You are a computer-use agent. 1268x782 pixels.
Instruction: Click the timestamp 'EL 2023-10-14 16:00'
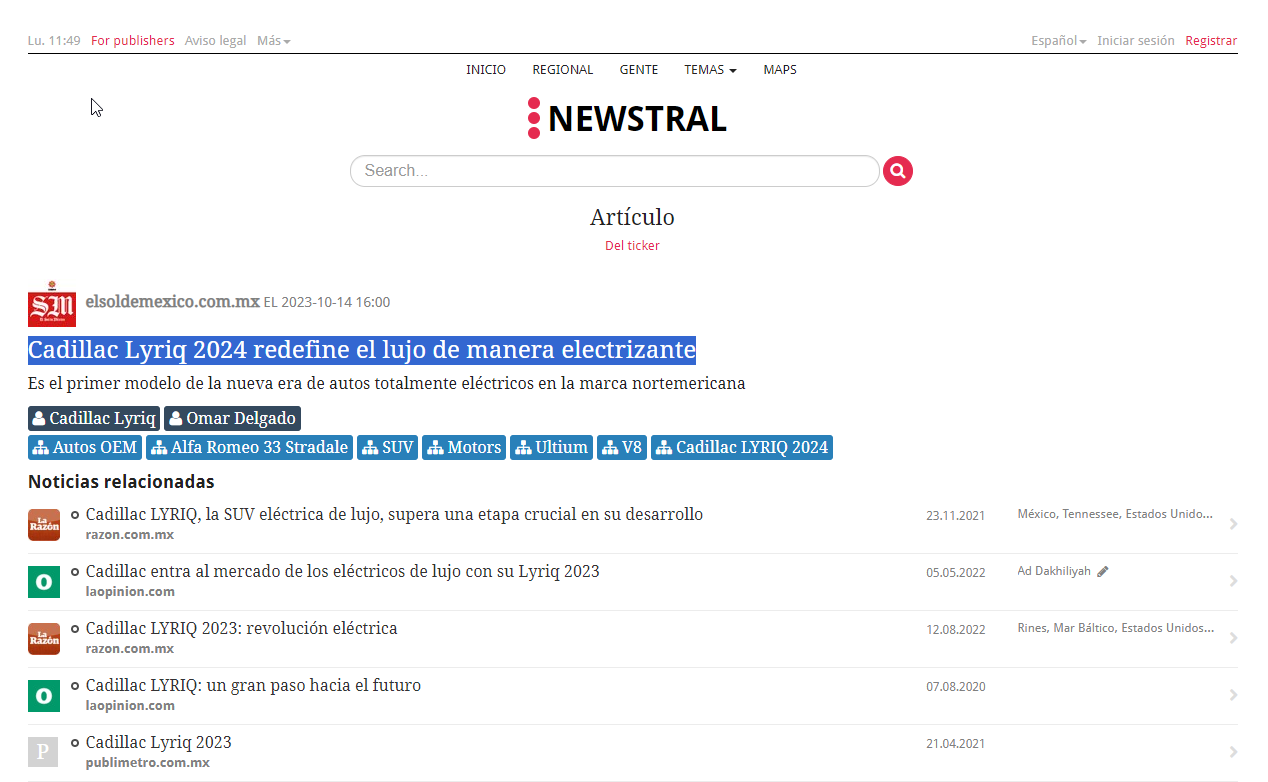[327, 302]
